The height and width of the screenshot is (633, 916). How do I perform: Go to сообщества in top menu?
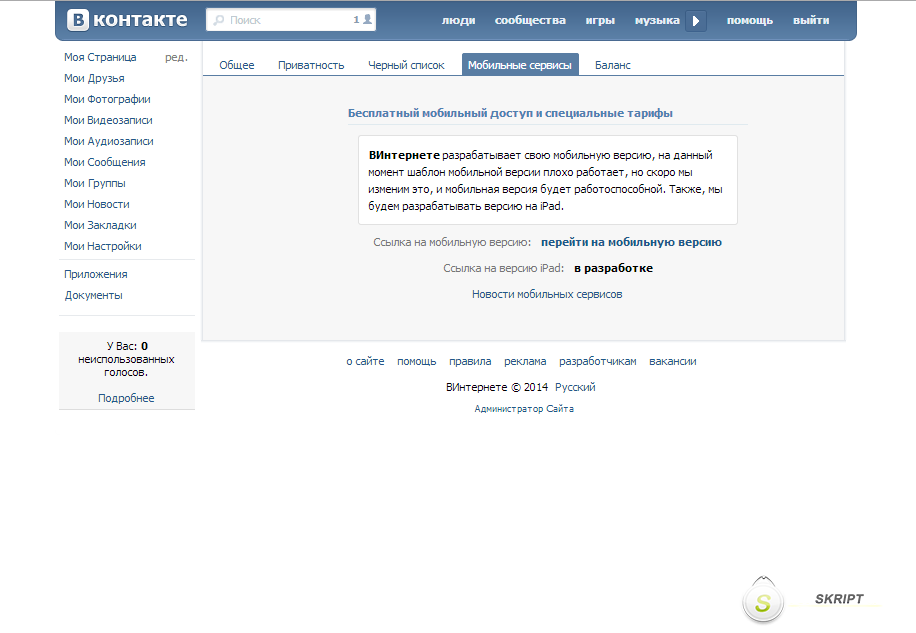pos(530,20)
